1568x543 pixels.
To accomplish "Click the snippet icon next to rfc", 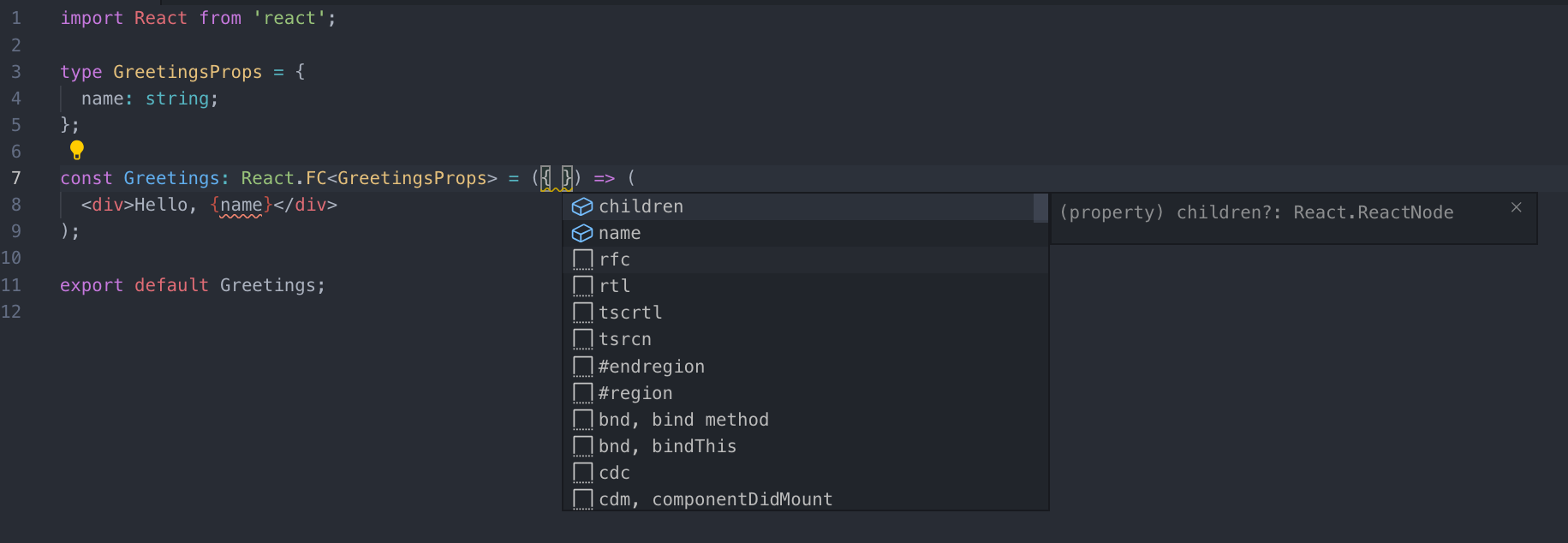I will point(582,260).
